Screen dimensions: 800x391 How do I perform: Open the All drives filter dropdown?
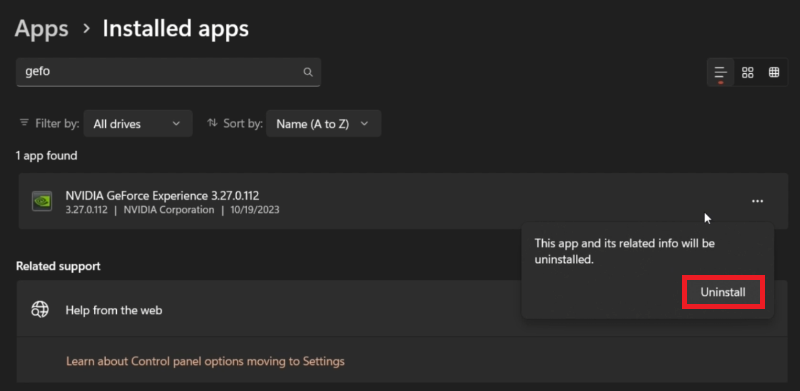(138, 124)
